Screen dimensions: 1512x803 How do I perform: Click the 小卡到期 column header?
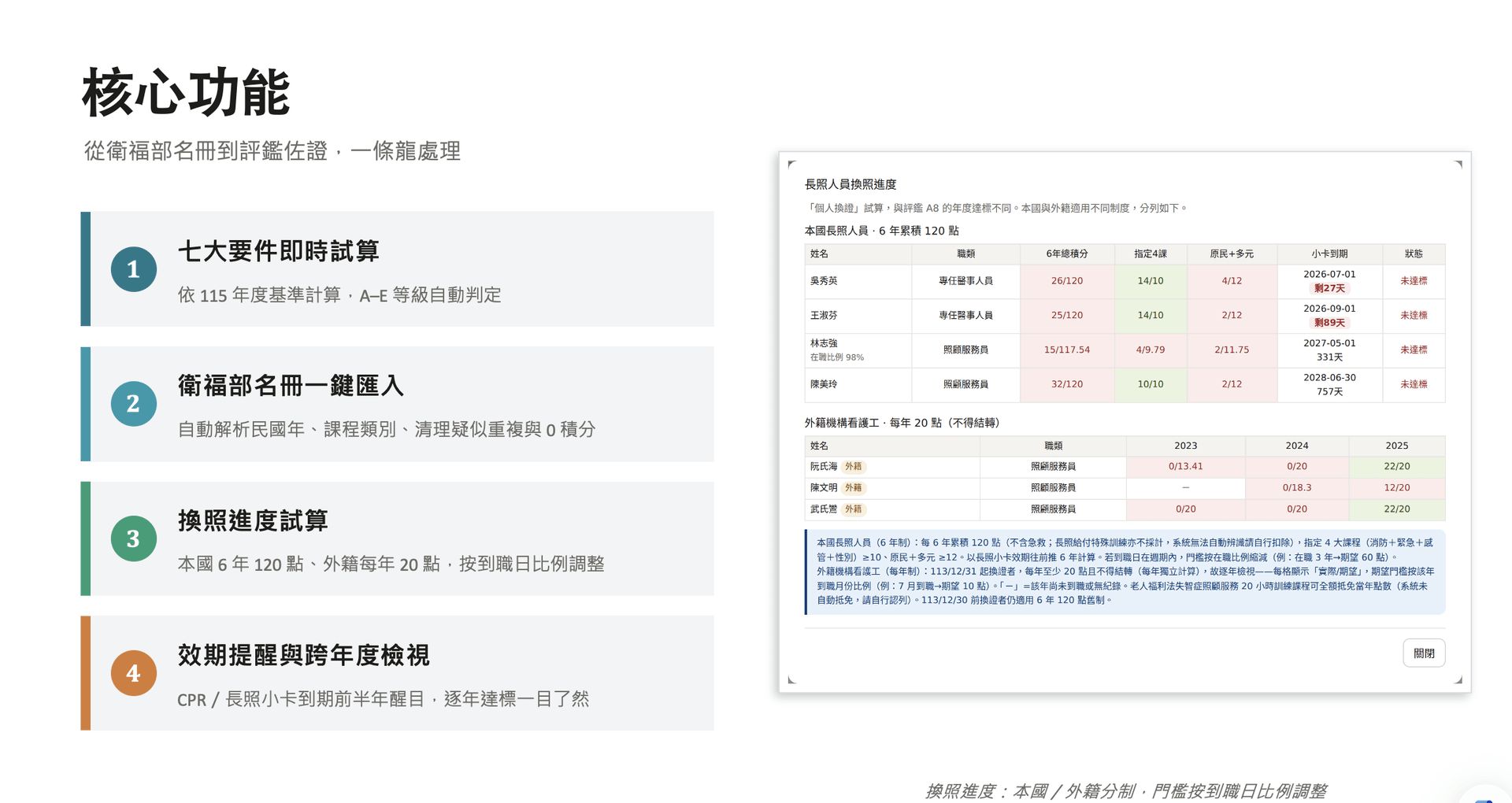(1329, 253)
